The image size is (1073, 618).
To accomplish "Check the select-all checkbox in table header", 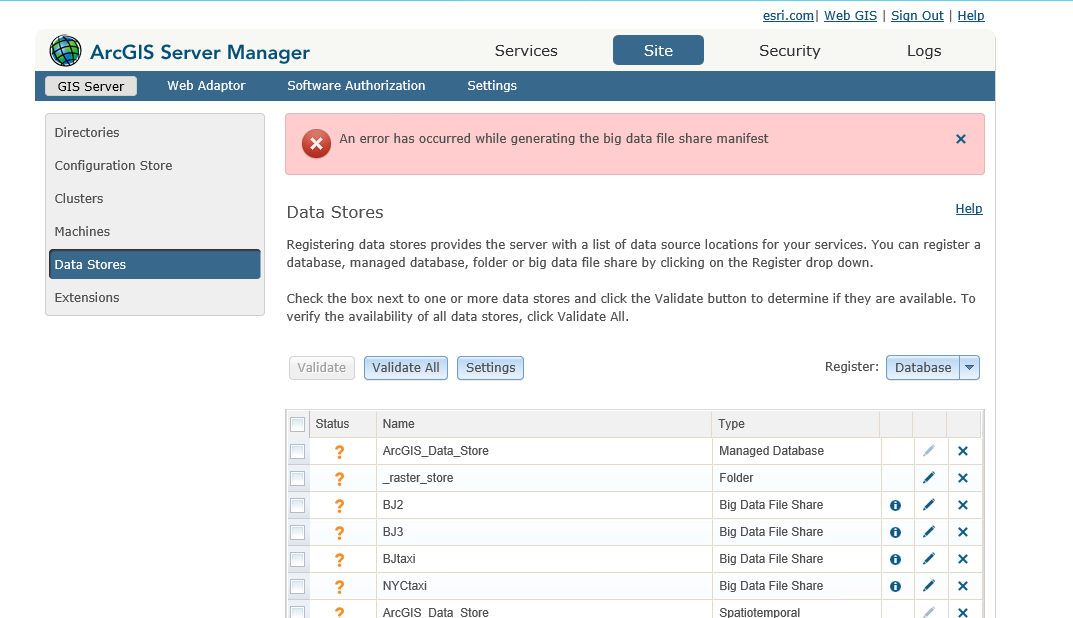I will (298, 424).
